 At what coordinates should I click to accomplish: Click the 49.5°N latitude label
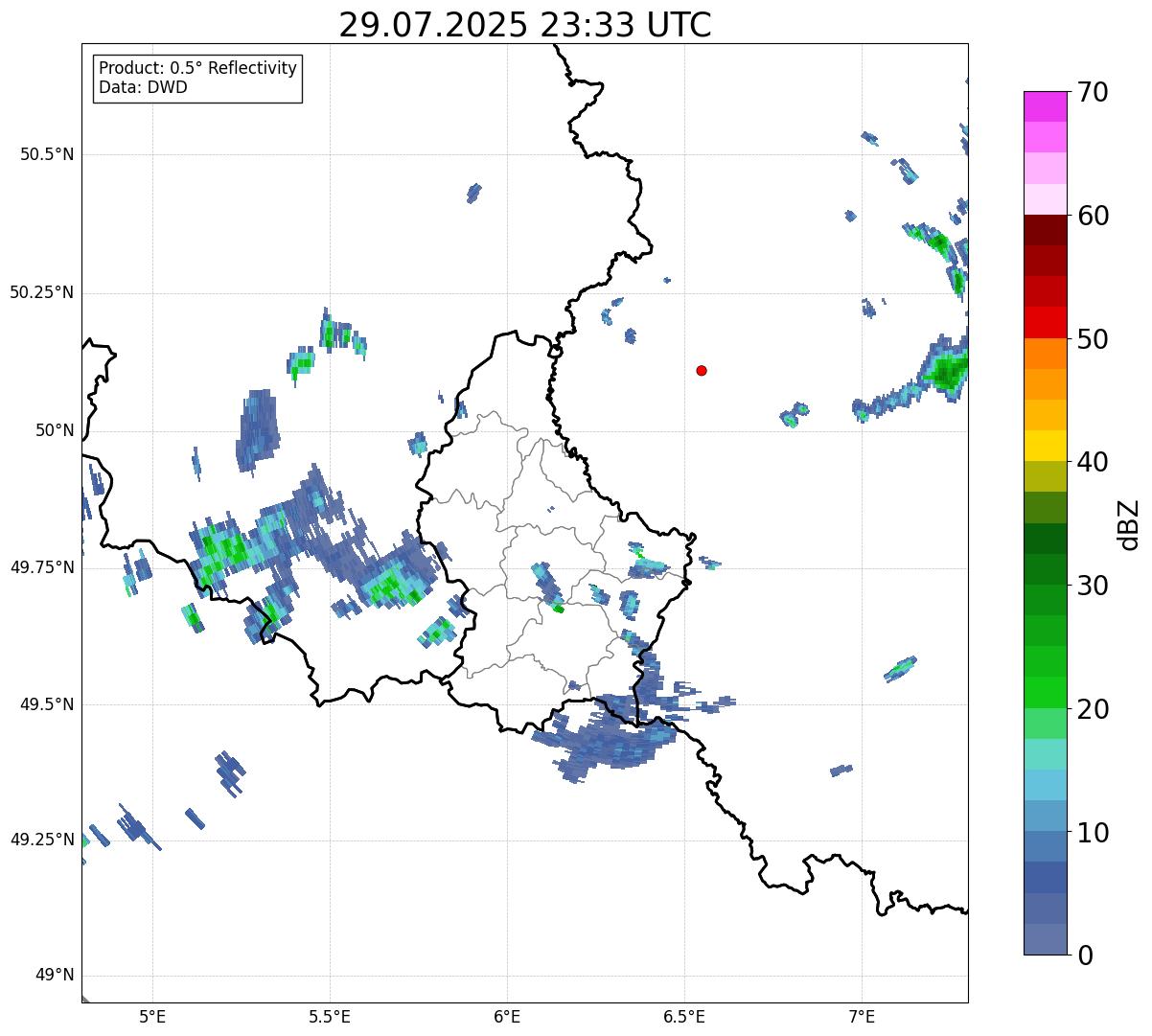click(x=47, y=704)
